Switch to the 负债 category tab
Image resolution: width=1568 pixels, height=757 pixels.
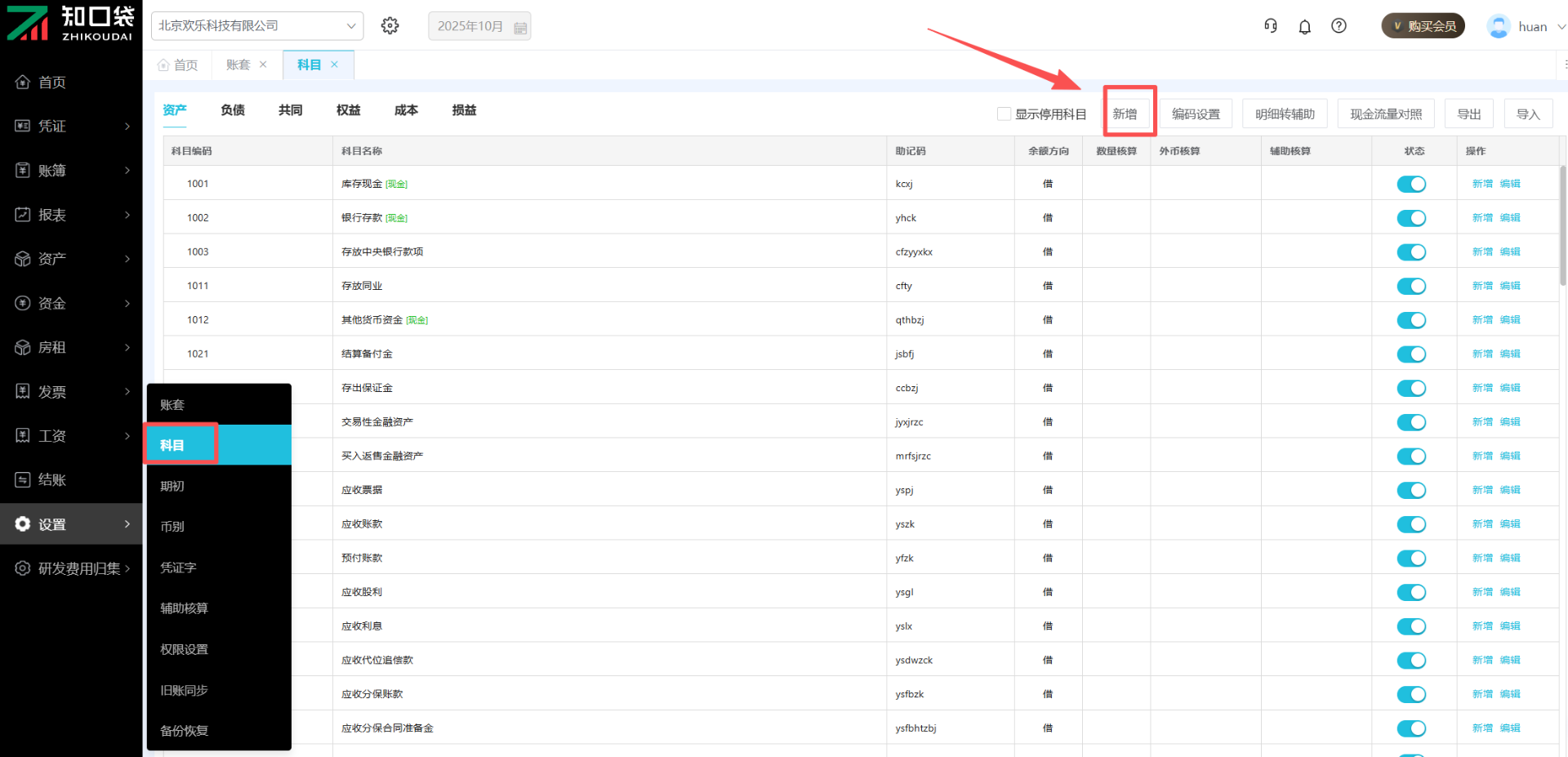(233, 110)
